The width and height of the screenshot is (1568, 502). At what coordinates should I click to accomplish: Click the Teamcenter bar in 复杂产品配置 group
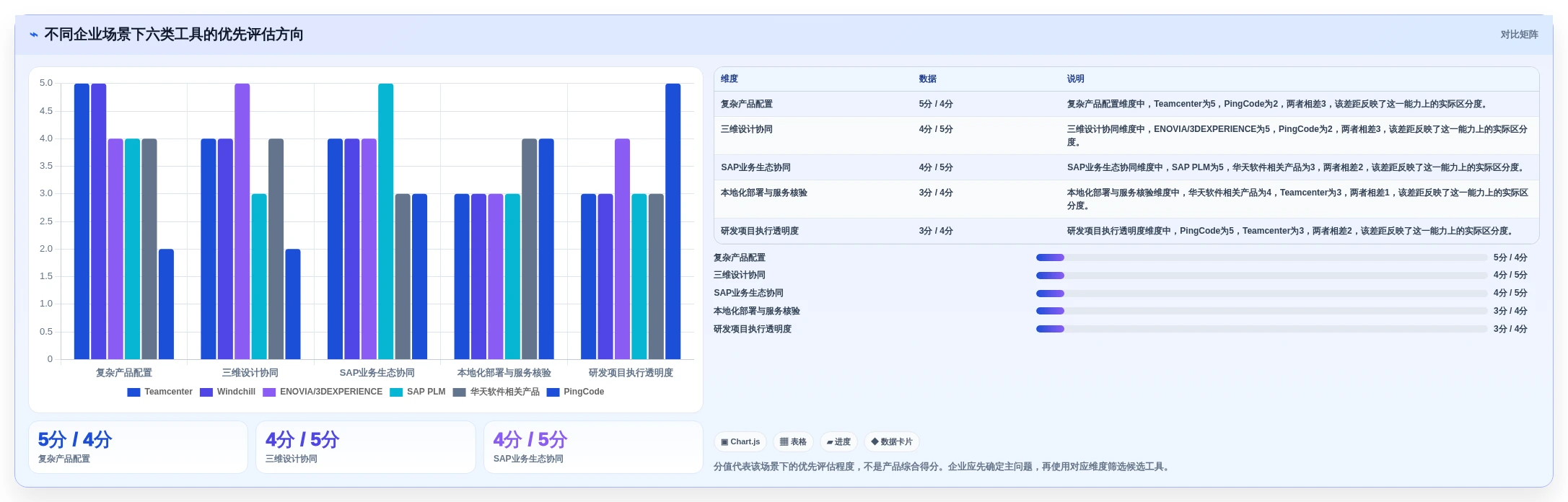click(x=82, y=221)
